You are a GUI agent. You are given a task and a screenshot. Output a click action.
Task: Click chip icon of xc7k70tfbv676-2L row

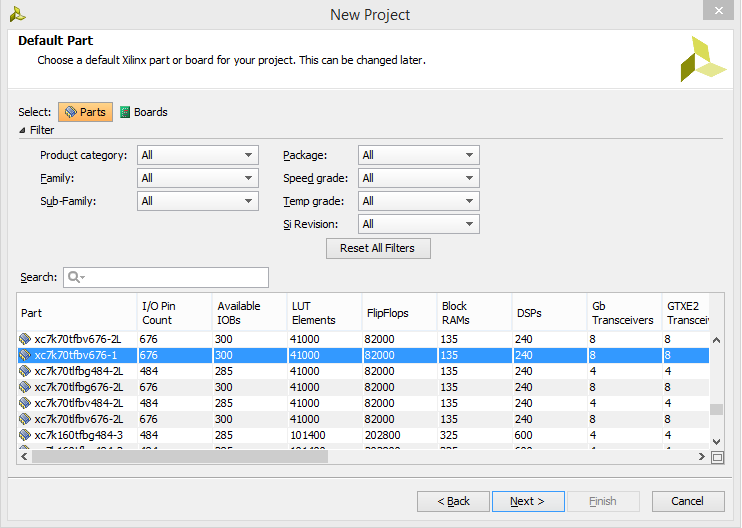(25, 339)
